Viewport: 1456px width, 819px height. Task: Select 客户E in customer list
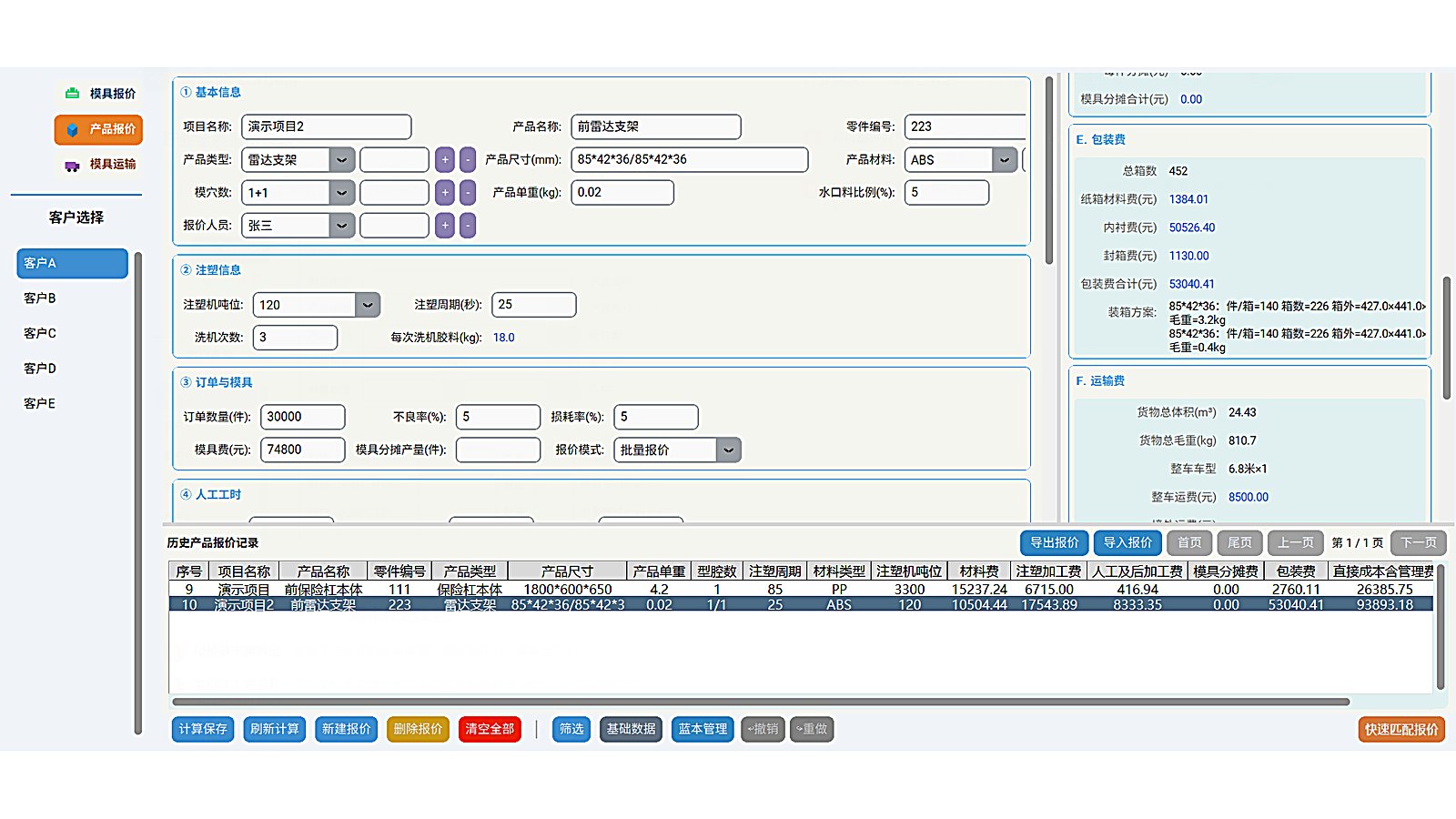click(x=72, y=404)
